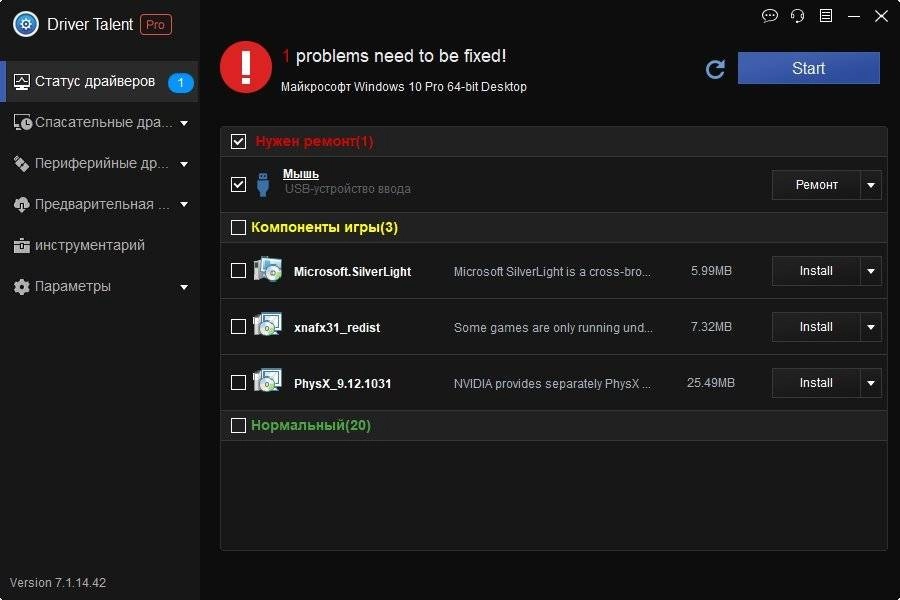Screen dimensions: 900x600
Task: Open Параметры in the sidebar
Action: tap(99, 287)
